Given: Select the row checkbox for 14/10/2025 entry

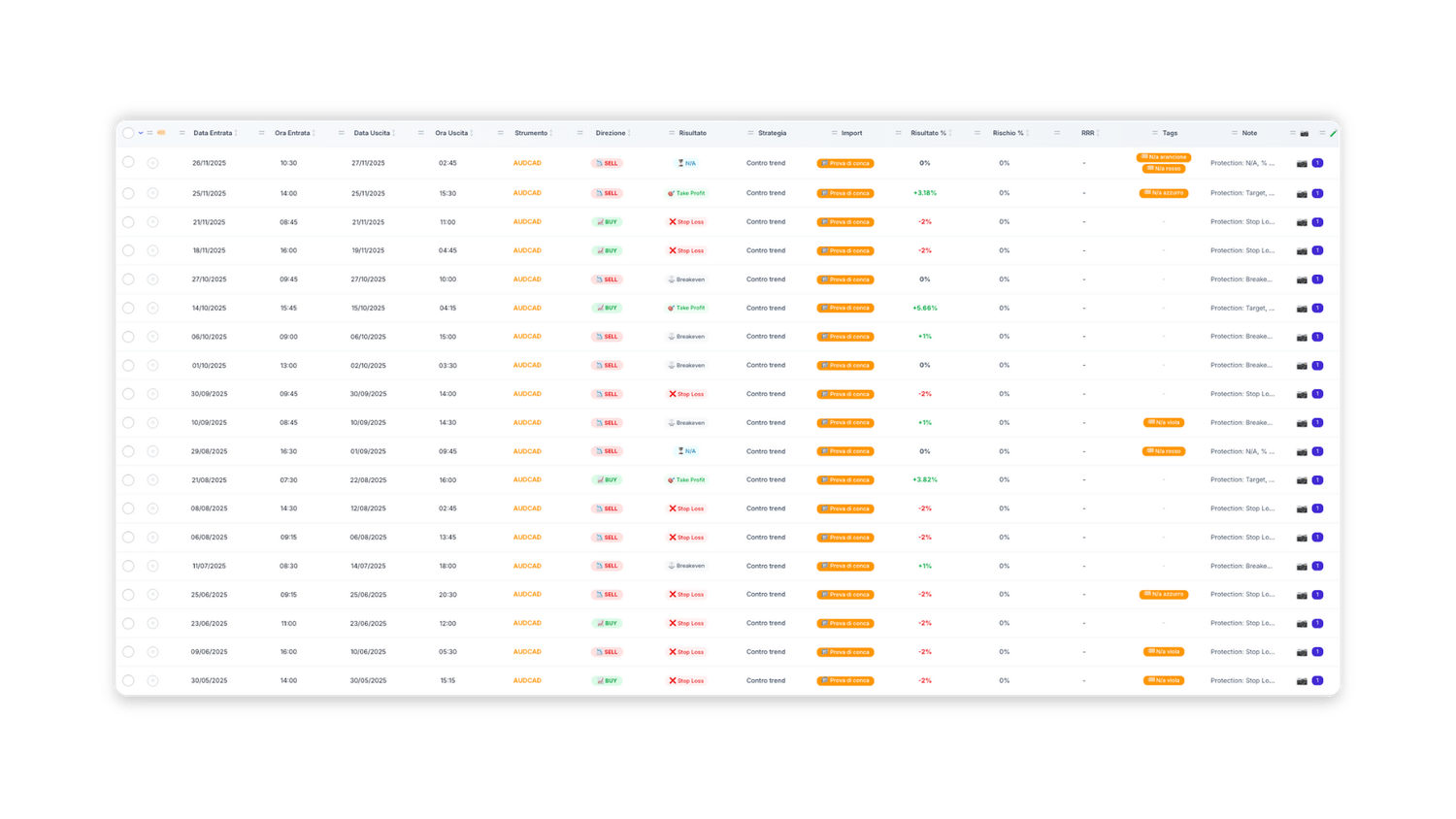Looking at the screenshot, I should point(128,308).
